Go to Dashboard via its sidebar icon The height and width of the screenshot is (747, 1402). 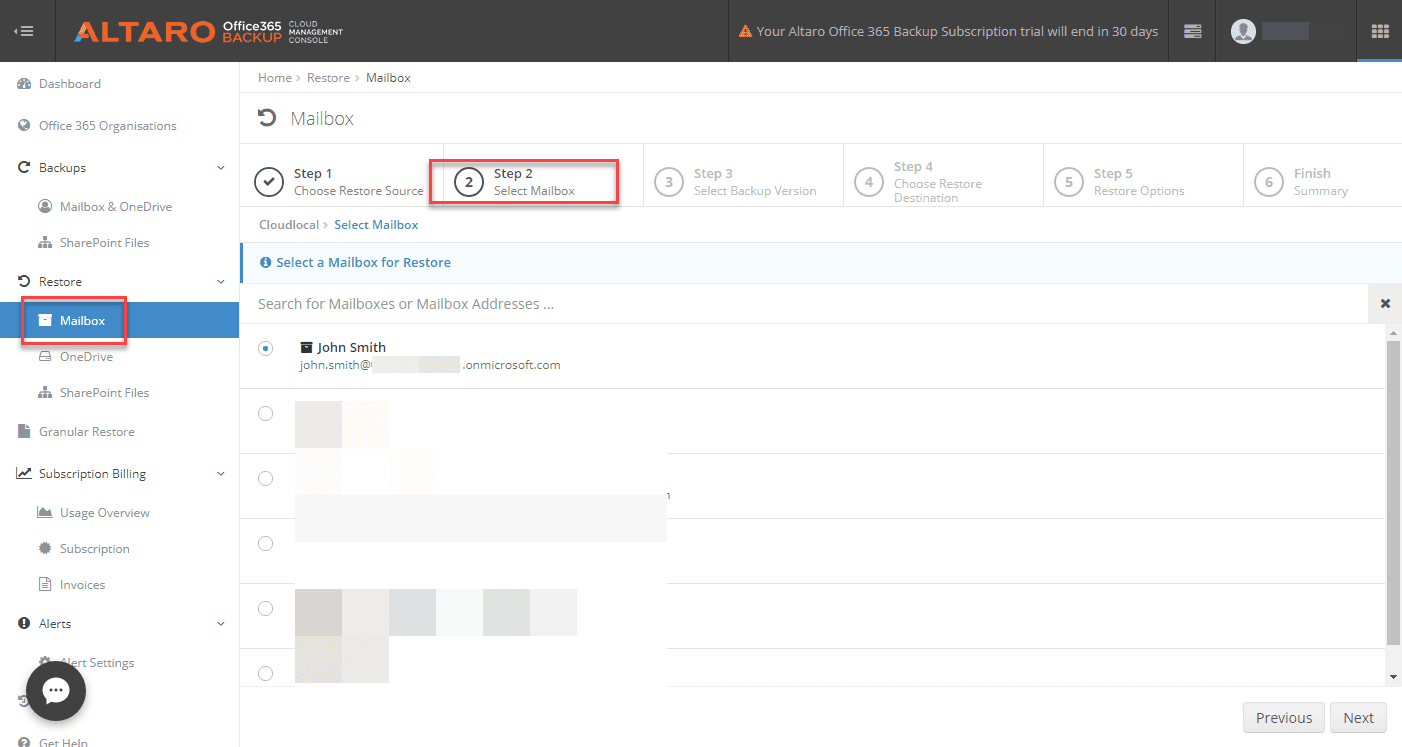pyautogui.click(x=24, y=84)
